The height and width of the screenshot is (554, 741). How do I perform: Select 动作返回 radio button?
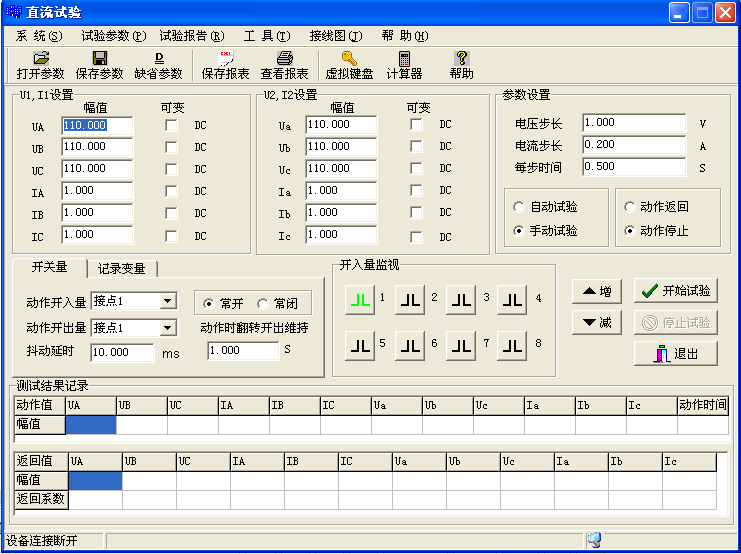tap(629, 207)
